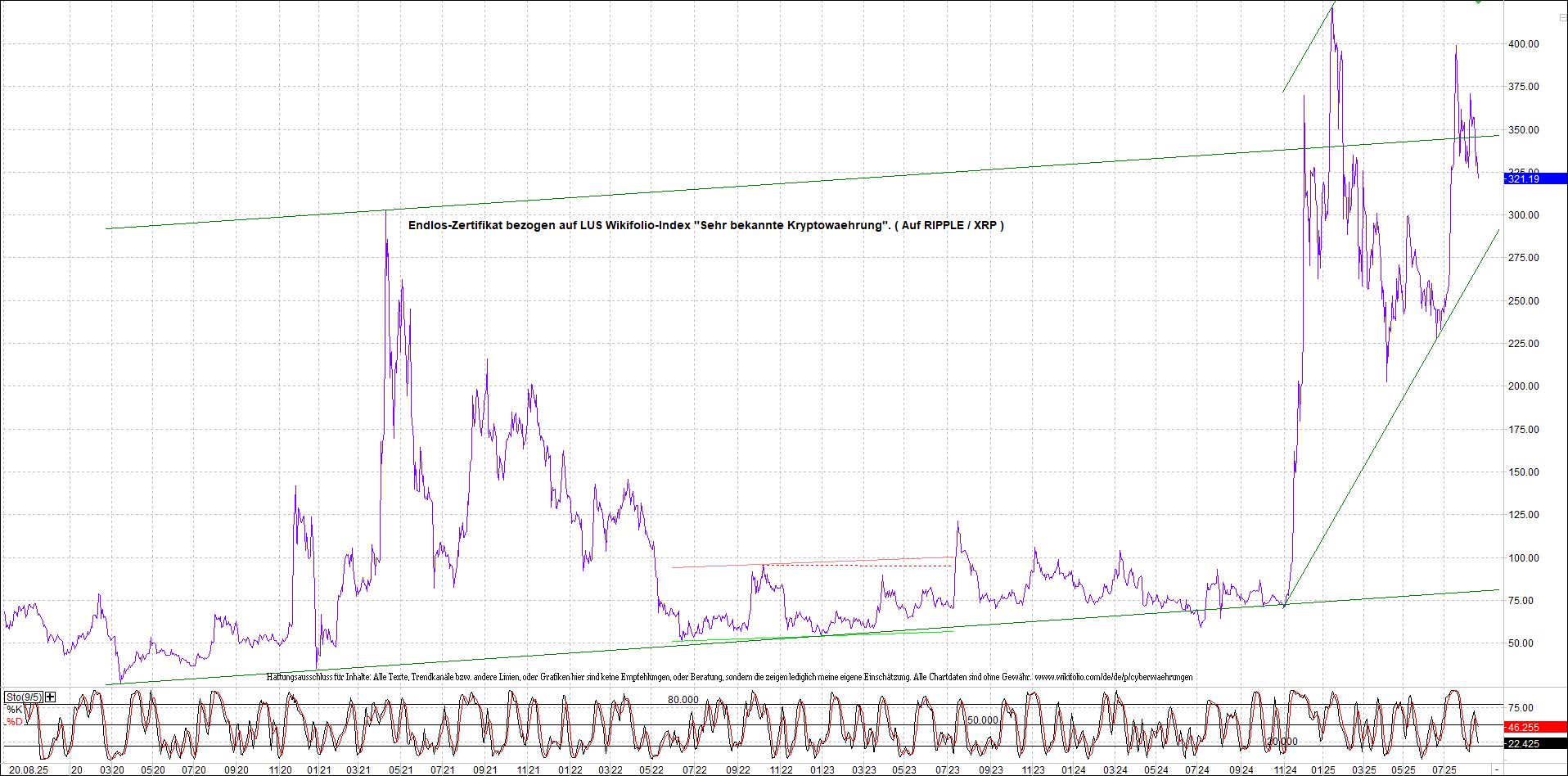Click the 50.000 stochastic level label
The width and height of the screenshot is (1568, 776).
[x=983, y=720]
